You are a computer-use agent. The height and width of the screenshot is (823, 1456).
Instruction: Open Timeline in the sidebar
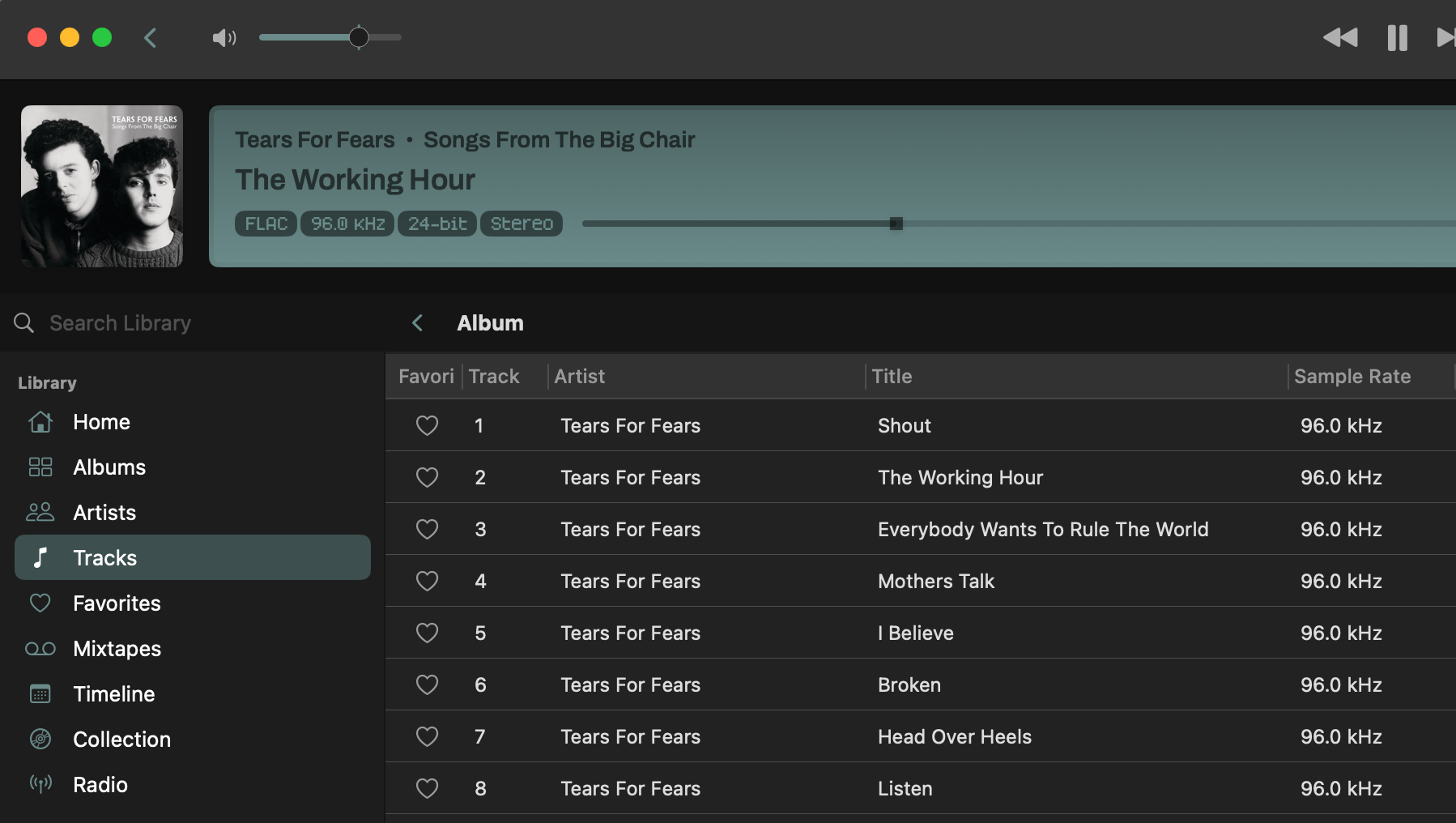click(x=193, y=694)
